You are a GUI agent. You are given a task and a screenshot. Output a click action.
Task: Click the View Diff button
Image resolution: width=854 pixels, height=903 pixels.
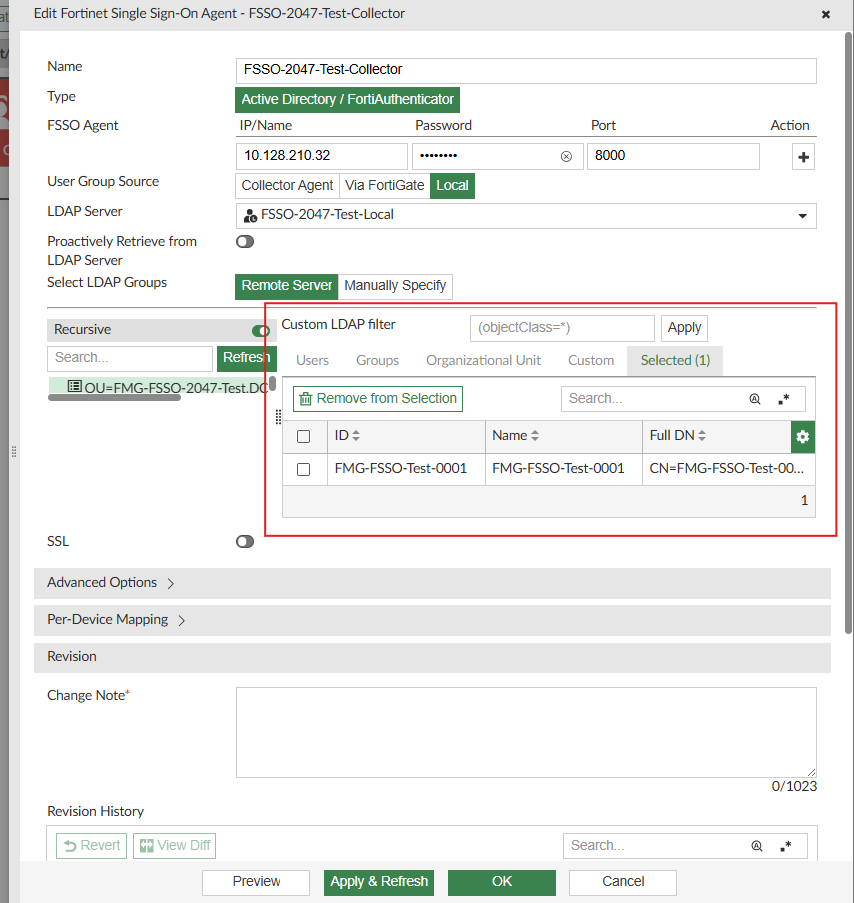(174, 845)
